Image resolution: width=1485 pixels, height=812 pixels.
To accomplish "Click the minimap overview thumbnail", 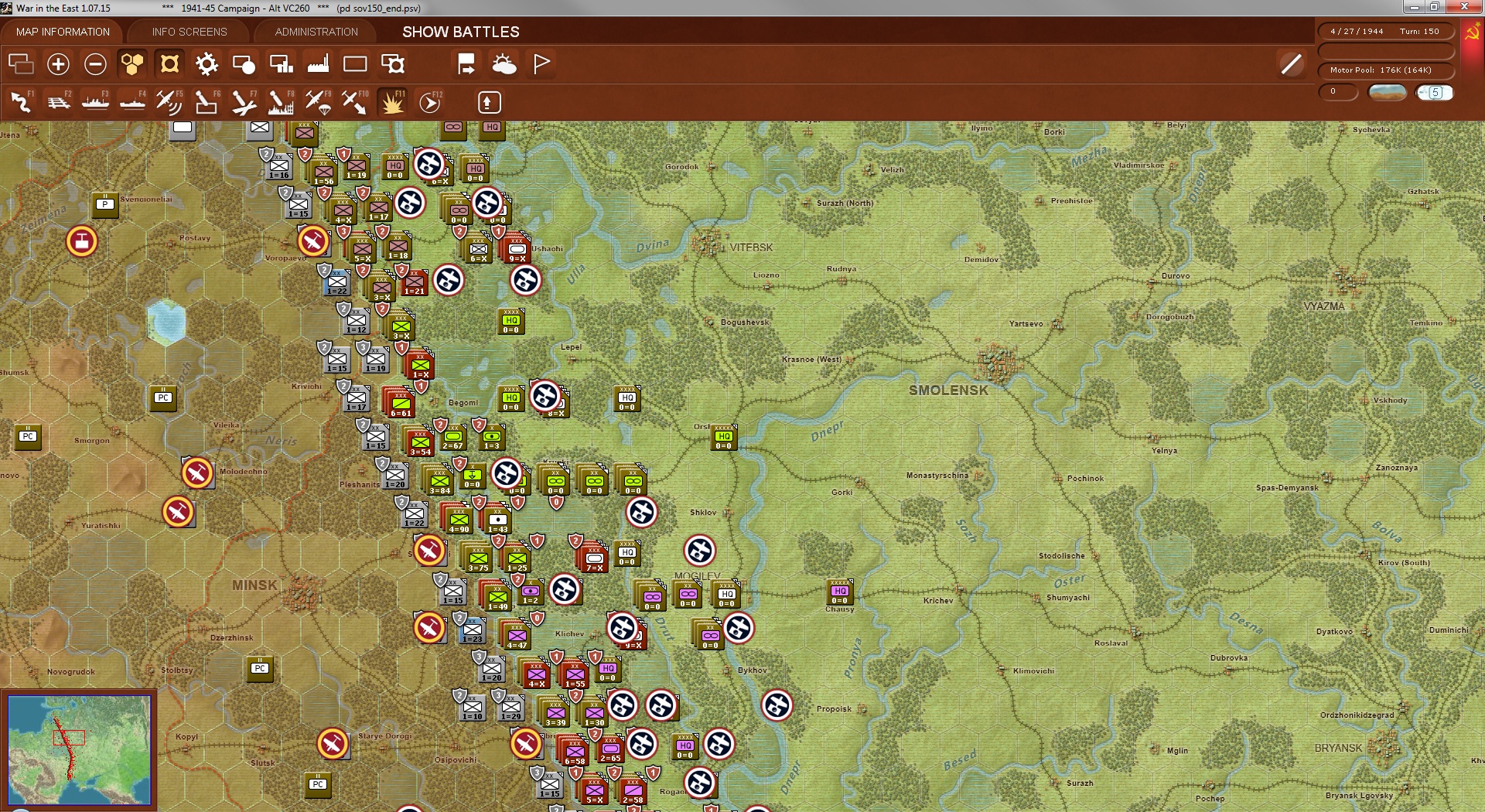I will [x=79, y=749].
